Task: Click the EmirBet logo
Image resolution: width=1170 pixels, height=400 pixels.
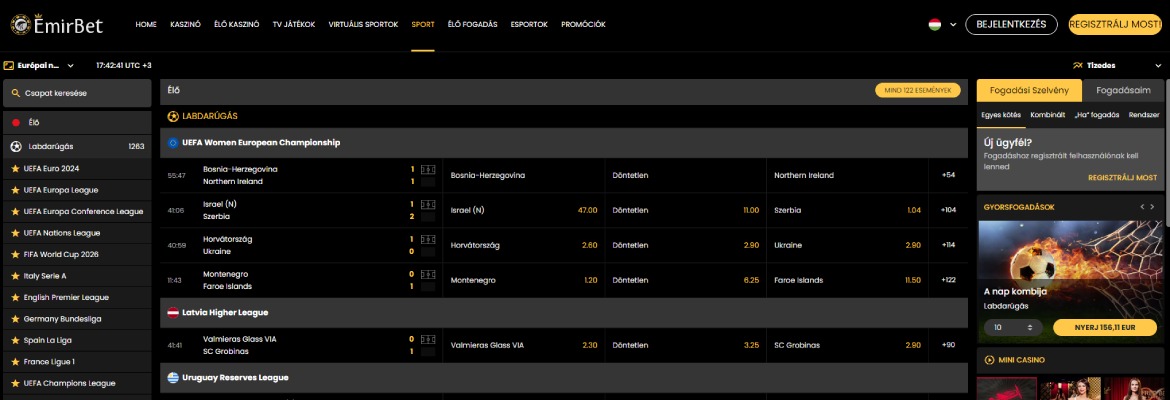Action: coord(57,25)
